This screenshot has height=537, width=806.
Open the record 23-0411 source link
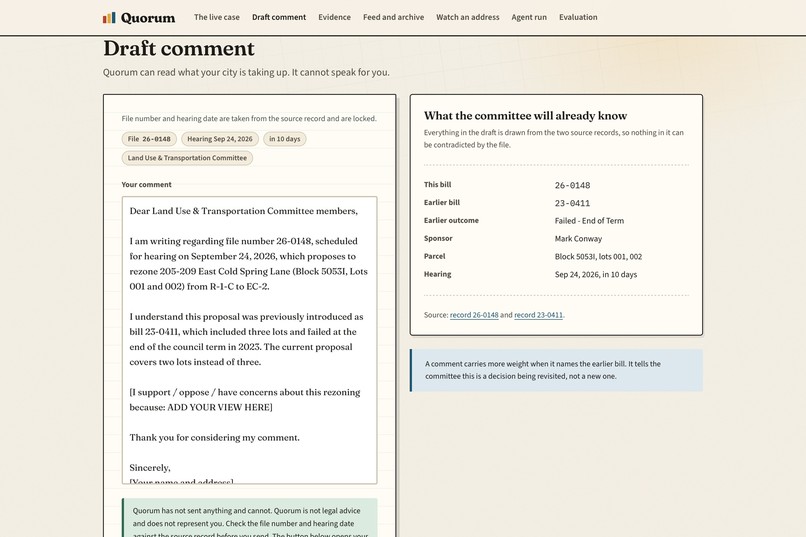point(538,315)
